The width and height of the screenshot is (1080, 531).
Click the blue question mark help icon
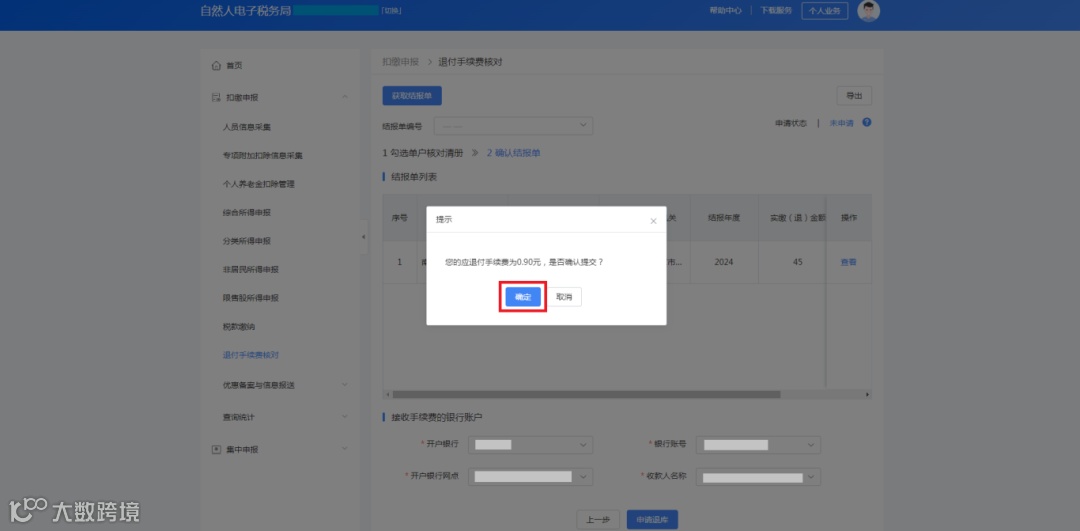tap(866, 123)
